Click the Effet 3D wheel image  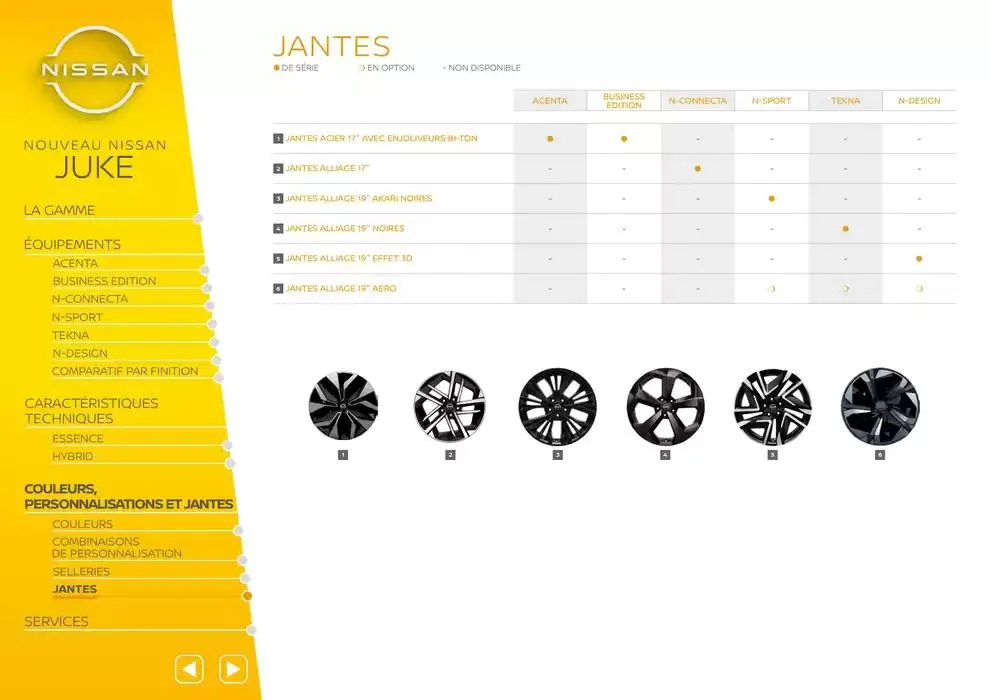click(772, 408)
